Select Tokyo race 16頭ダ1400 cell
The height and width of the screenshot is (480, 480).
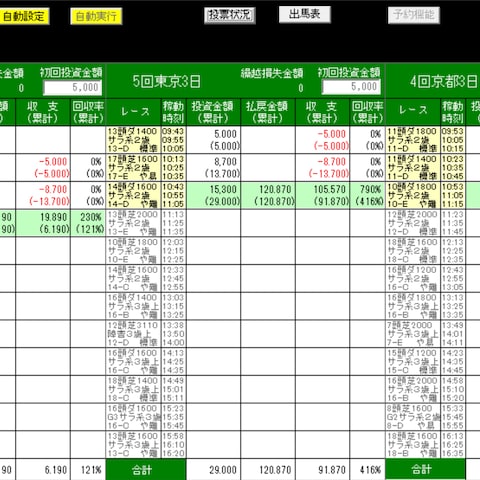coord(133,306)
